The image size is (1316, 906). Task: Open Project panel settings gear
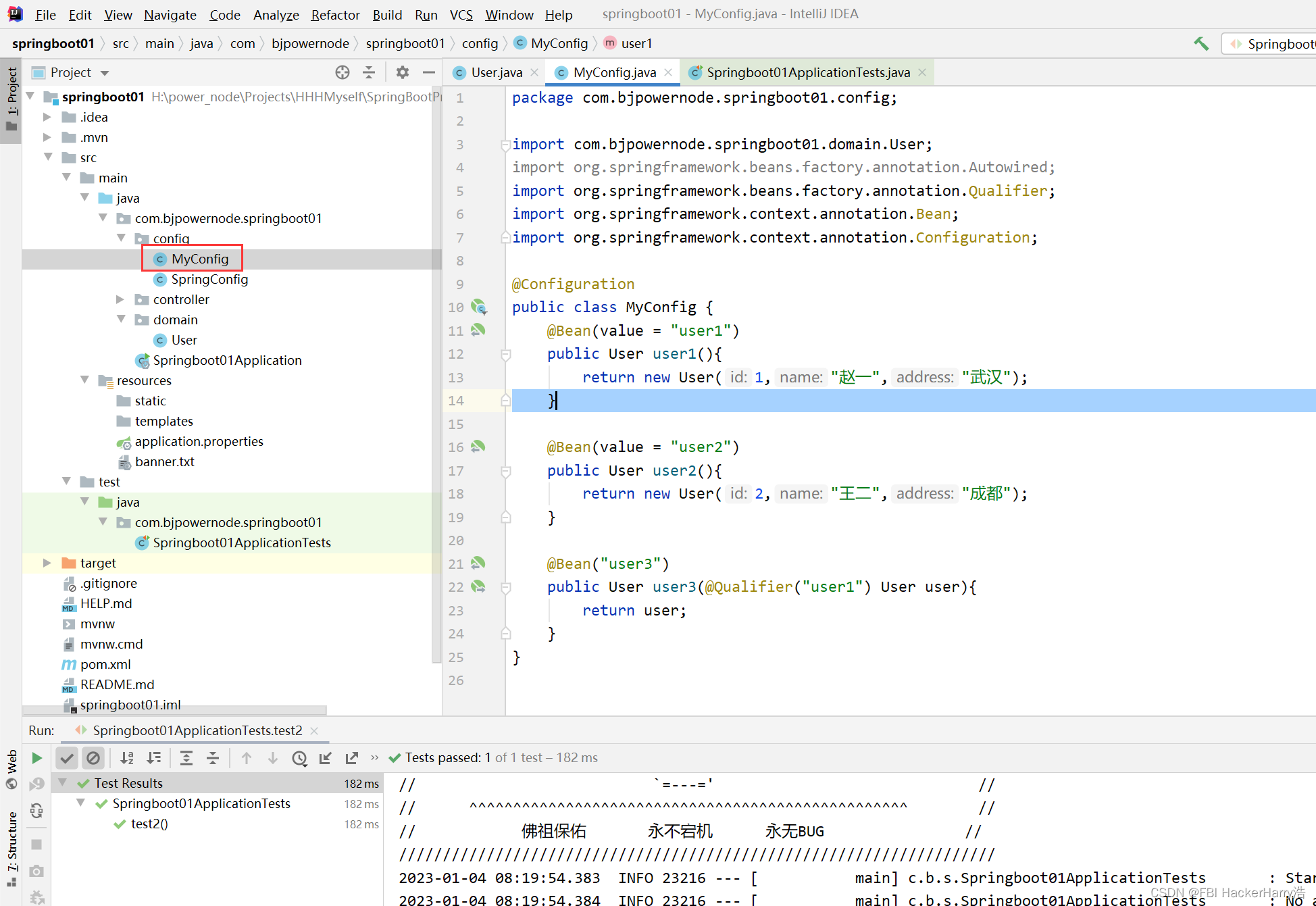click(403, 72)
